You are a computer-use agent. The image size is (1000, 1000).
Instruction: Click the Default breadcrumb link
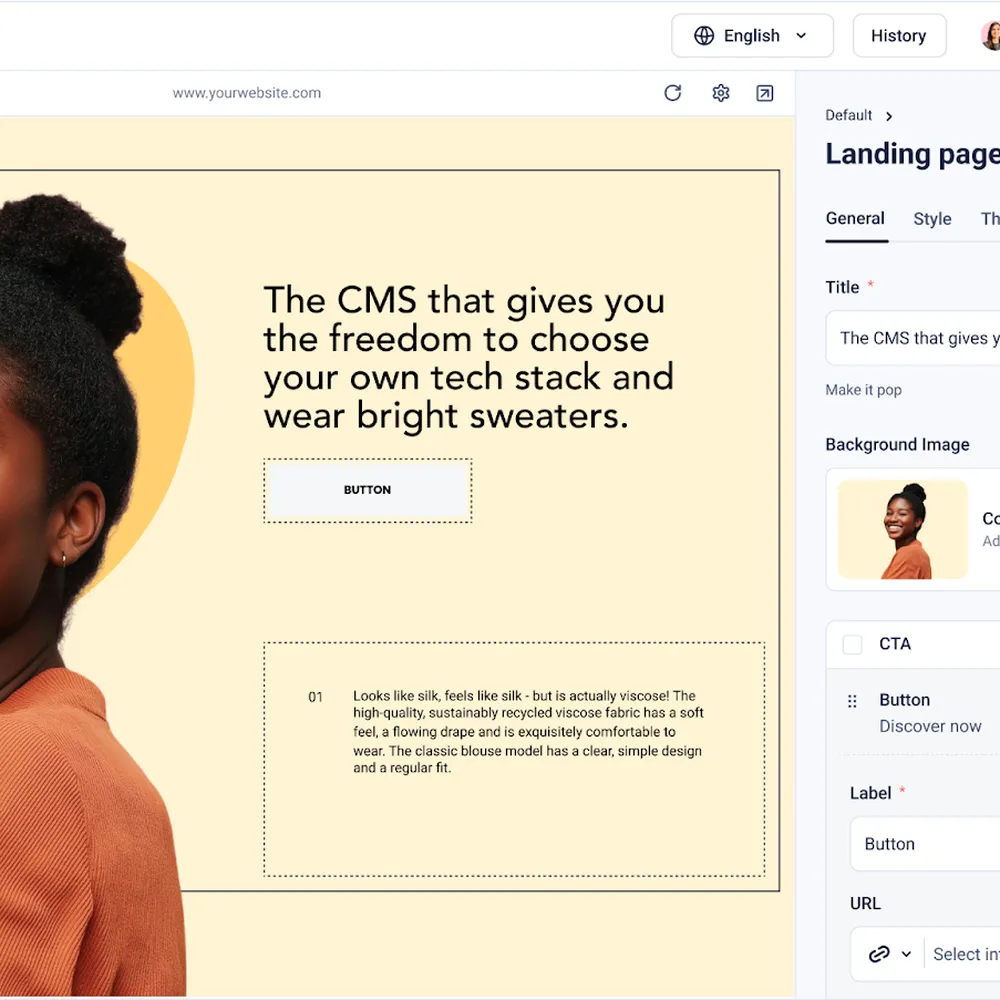tap(848, 115)
